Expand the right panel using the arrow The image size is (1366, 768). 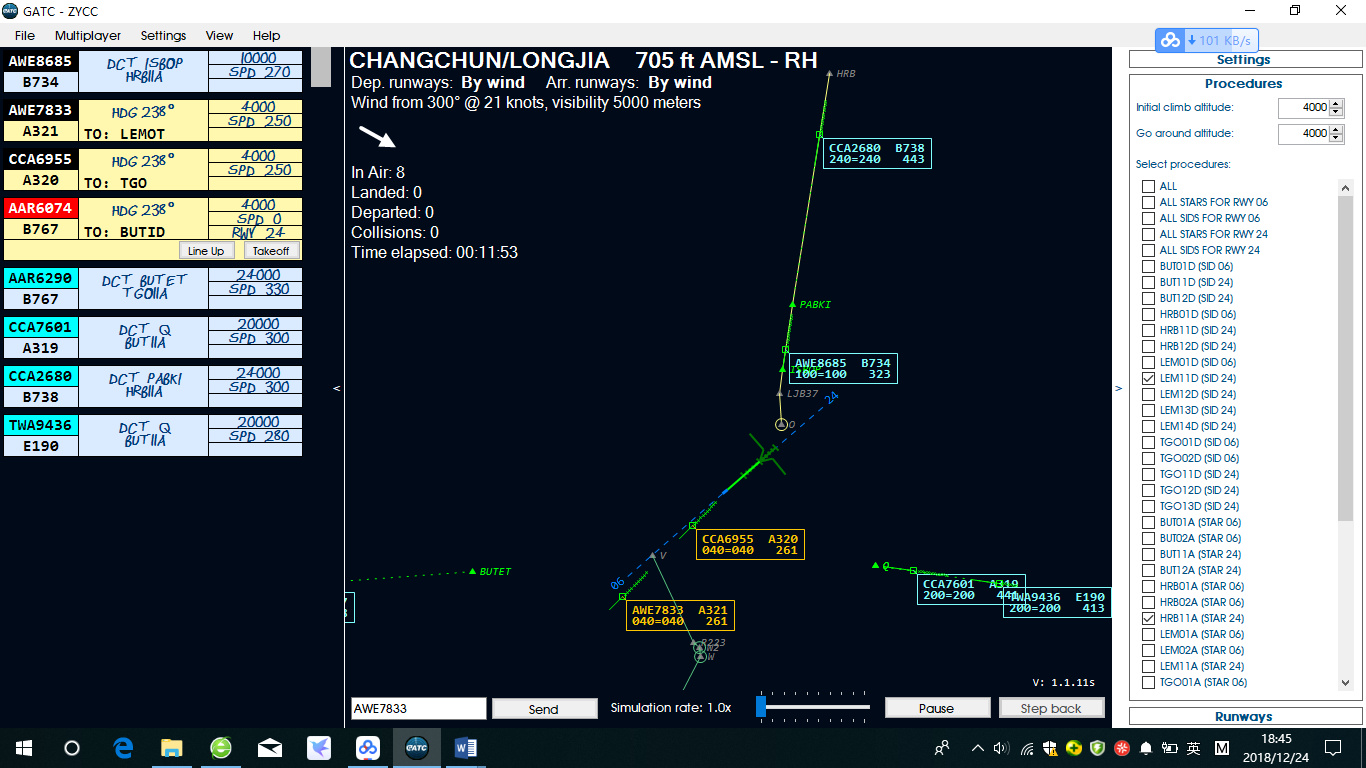coord(1119,390)
